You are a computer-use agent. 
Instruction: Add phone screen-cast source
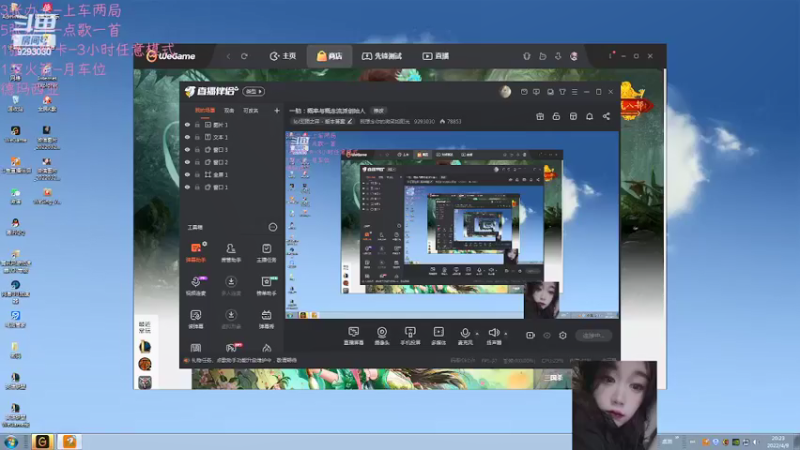point(410,336)
